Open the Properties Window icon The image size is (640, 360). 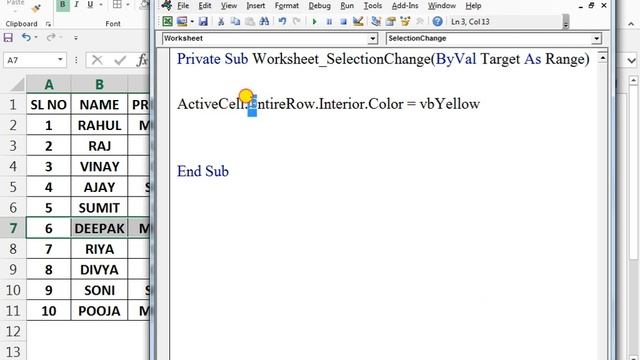tap(391, 22)
